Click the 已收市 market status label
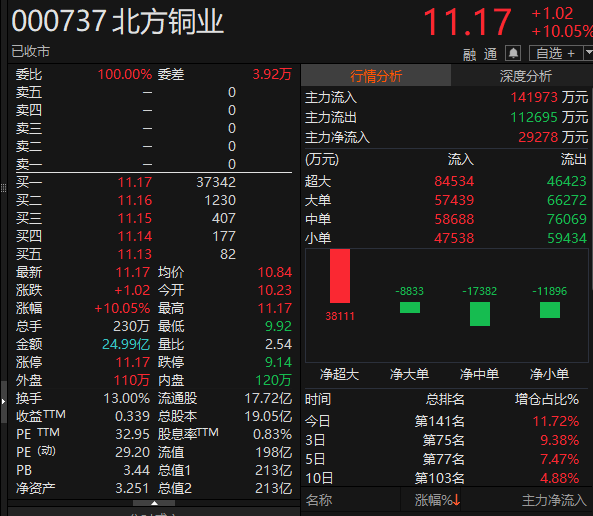The width and height of the screenshot is (593, 516). tap(31, 51)
